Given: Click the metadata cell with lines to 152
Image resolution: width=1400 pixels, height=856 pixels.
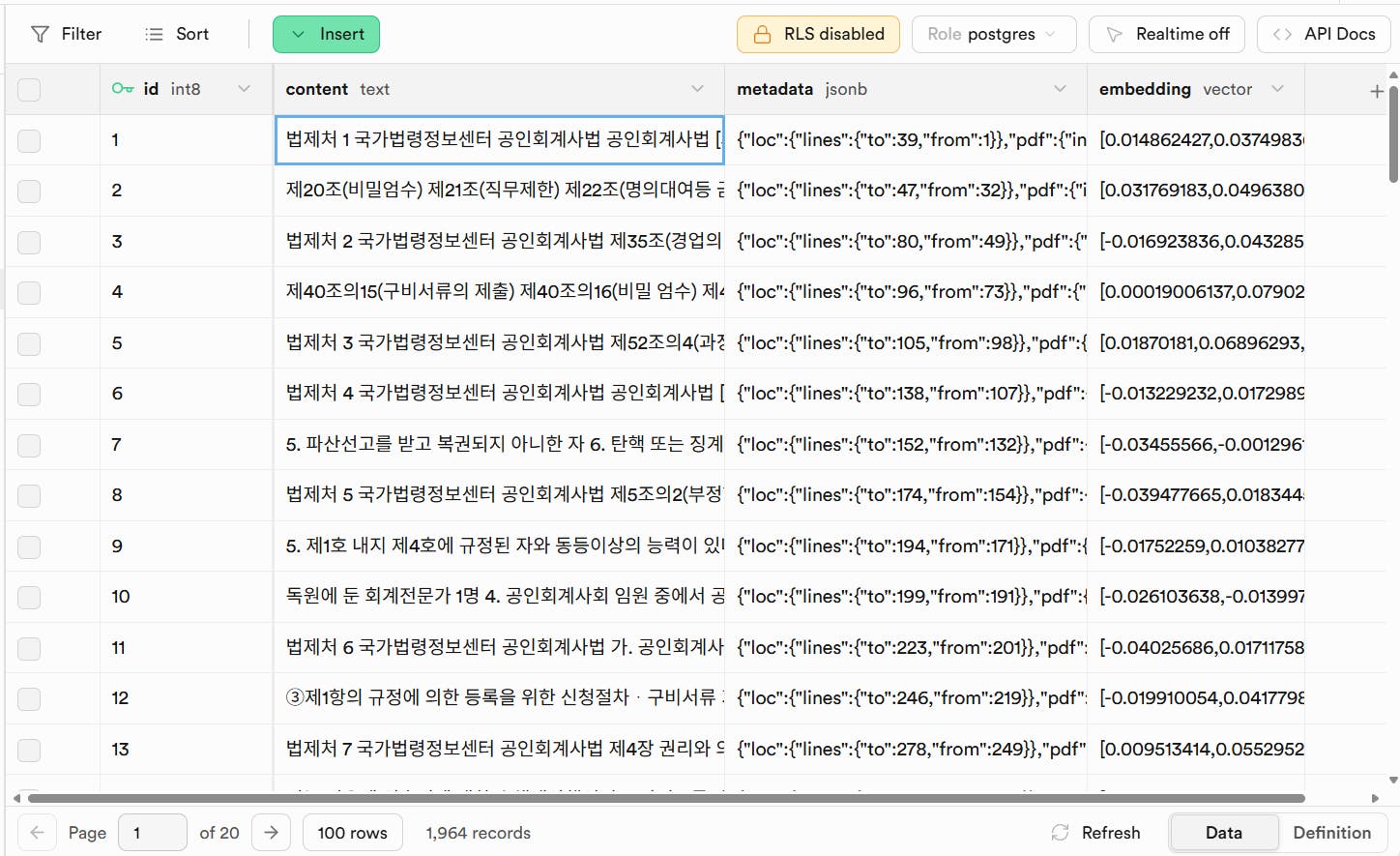Looking at the screenshot, I should [x=906, y=445].
